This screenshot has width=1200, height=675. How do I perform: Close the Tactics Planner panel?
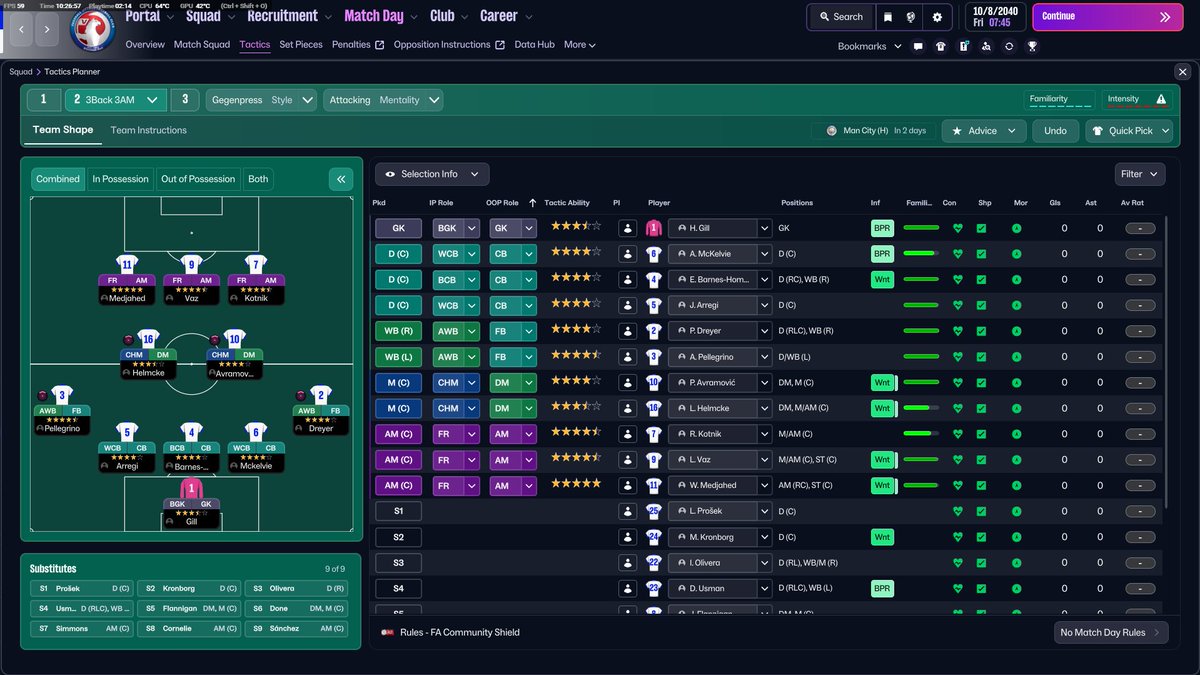click(x=1183, y=72)
